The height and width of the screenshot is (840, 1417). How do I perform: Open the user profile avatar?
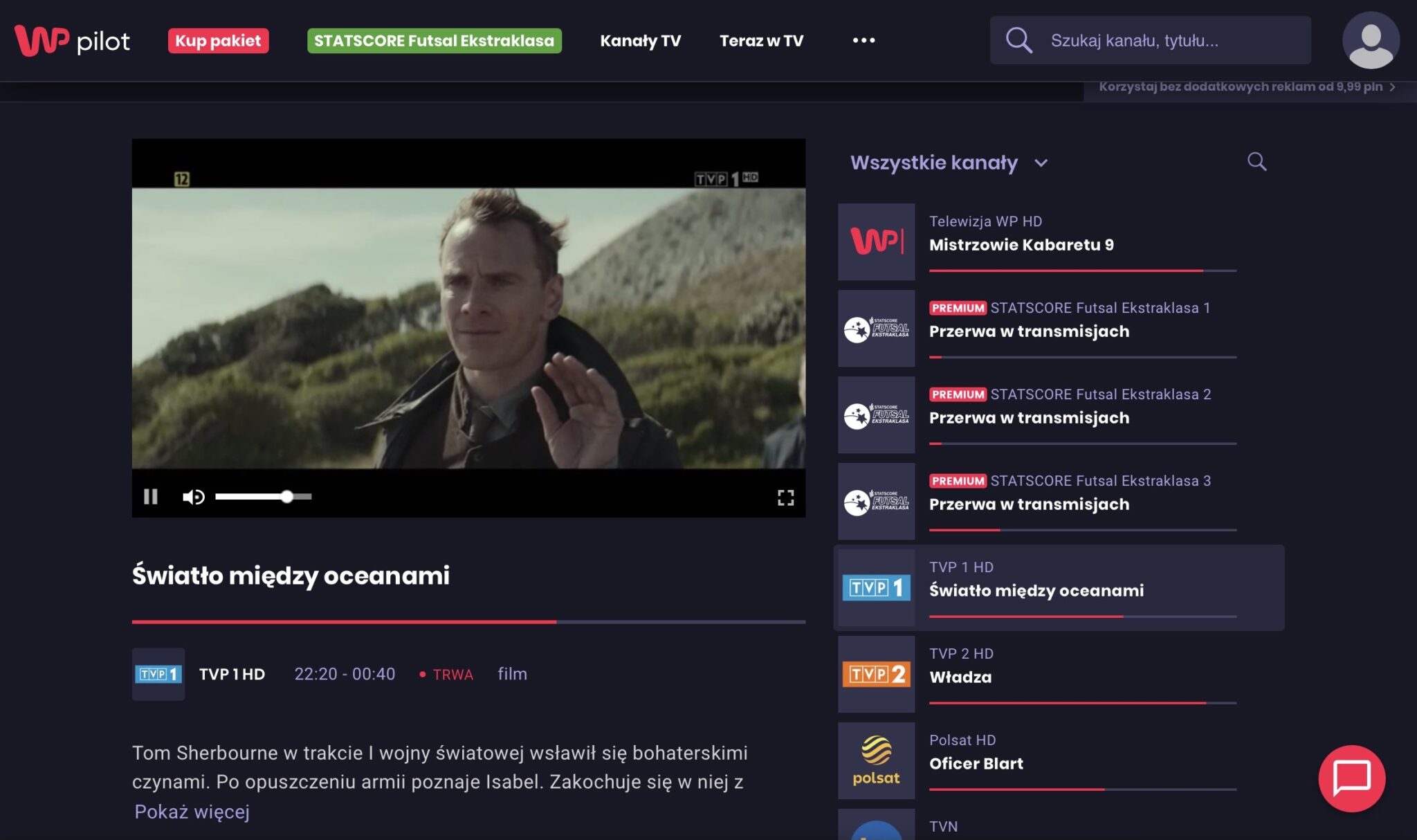pos(1371,40)
